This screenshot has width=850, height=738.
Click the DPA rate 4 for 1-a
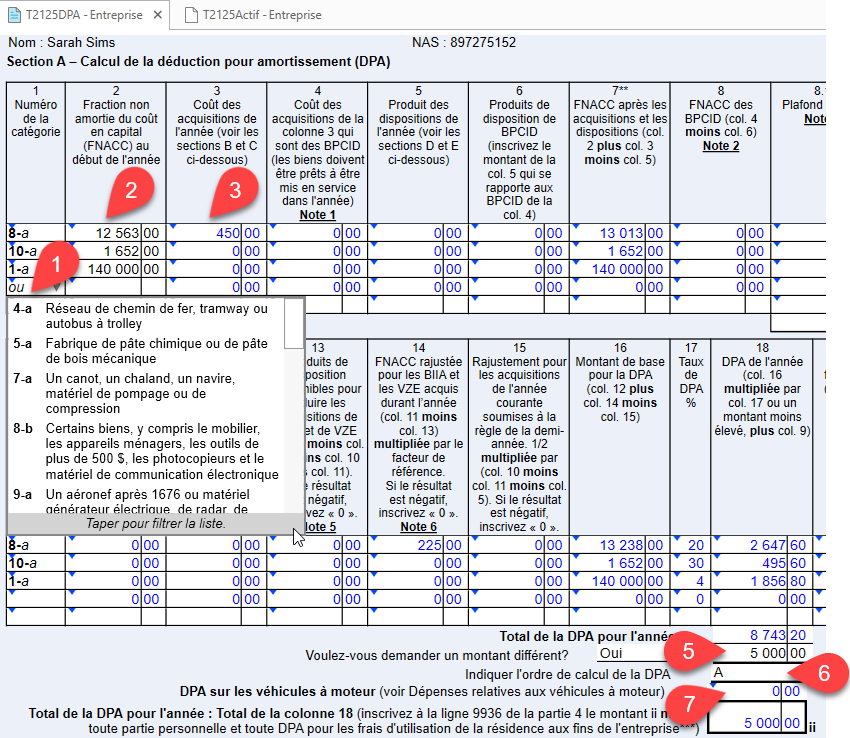pos(691,581)
